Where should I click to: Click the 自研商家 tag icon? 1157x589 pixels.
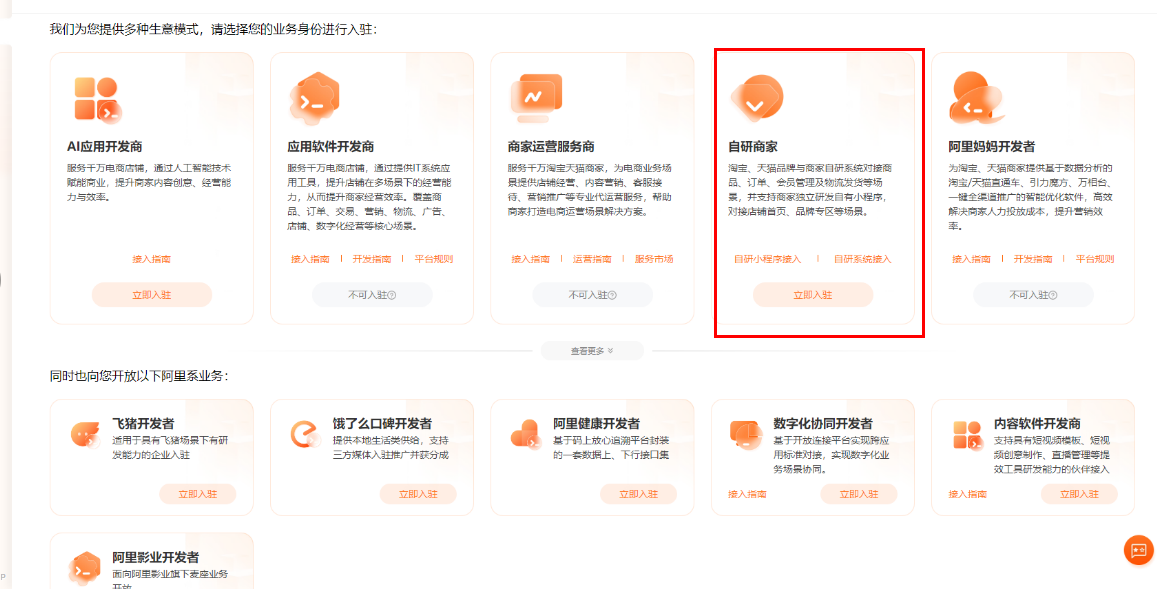756,99
